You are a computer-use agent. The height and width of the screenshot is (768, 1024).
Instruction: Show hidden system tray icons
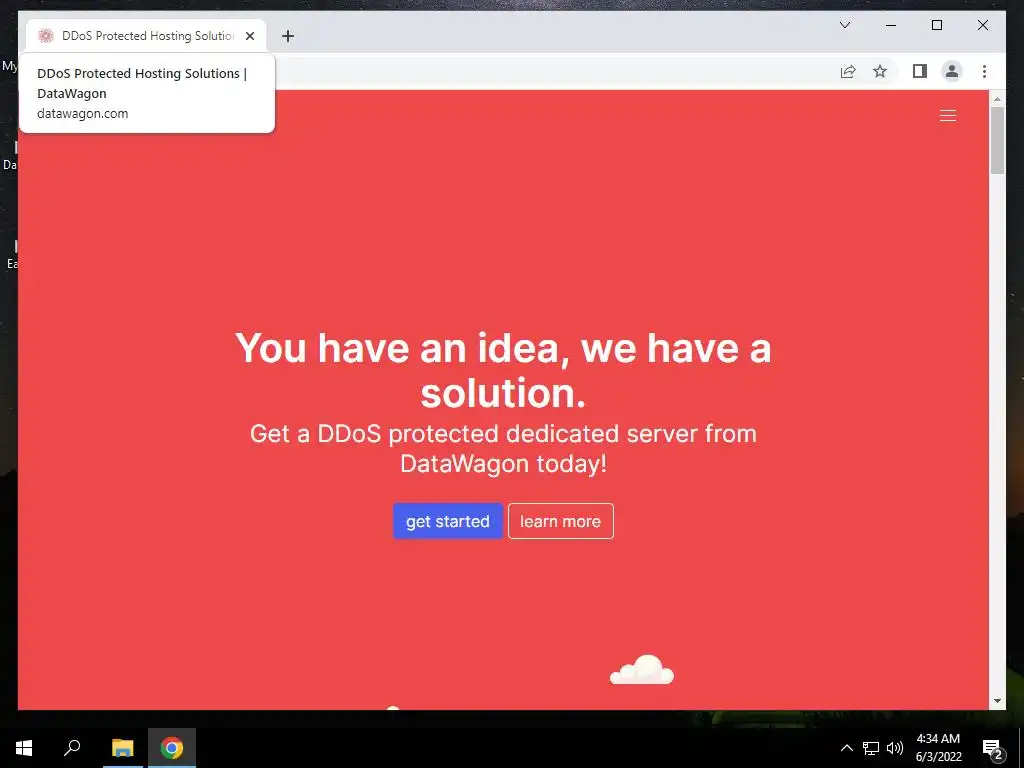(x=846, y=748)
